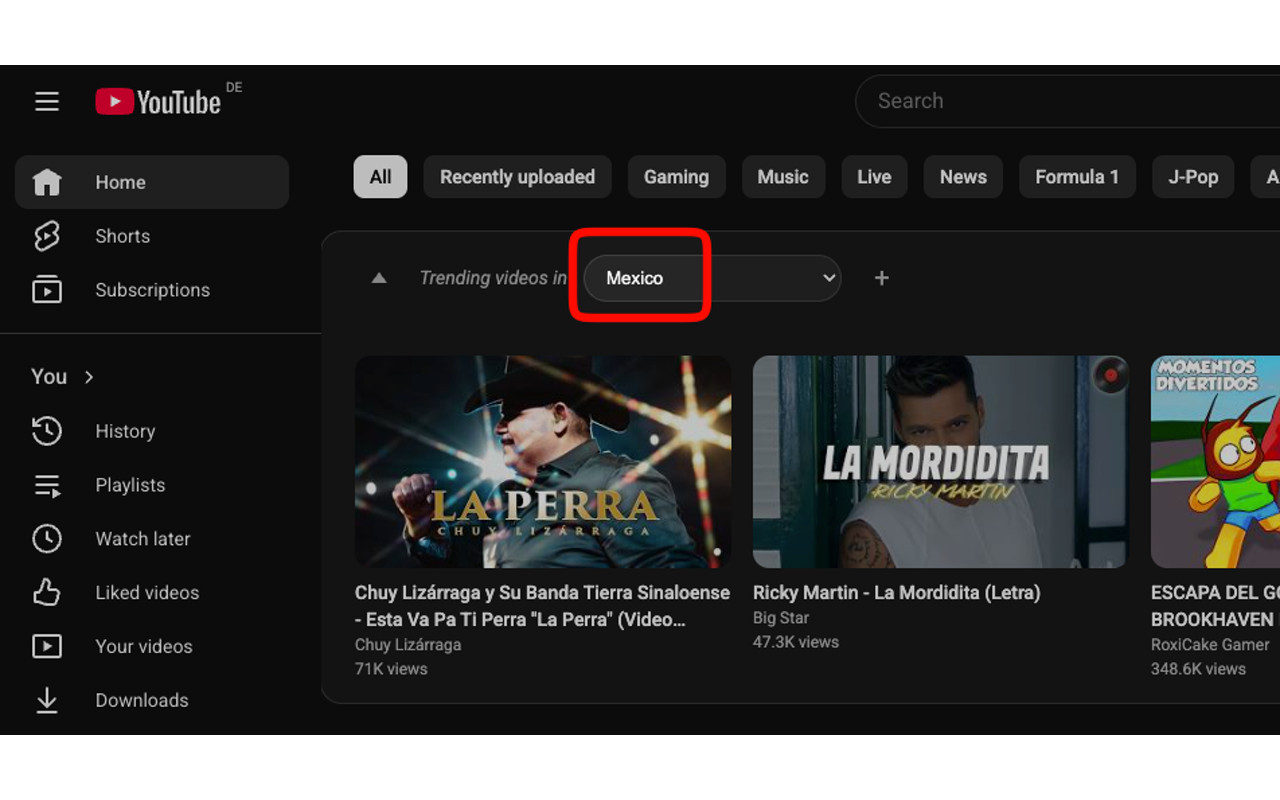This screenshot has width=1280, height=800.
Task: Click into the Search field
Action: coord(1067,101)
